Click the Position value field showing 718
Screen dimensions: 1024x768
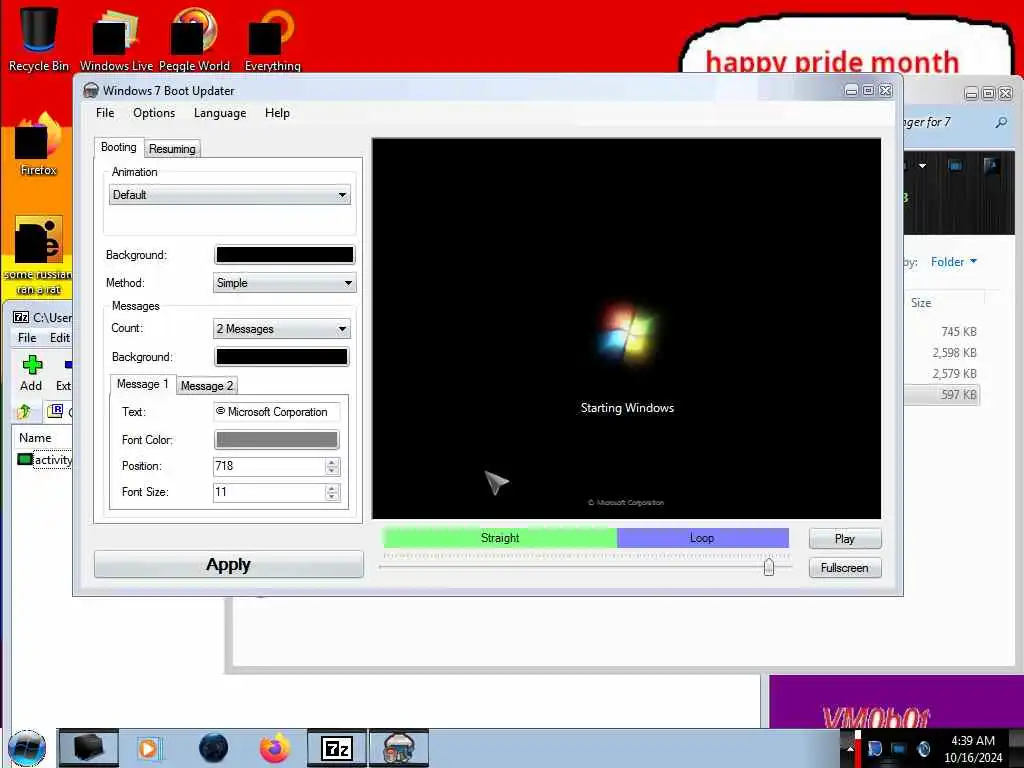tap(269, 466)
